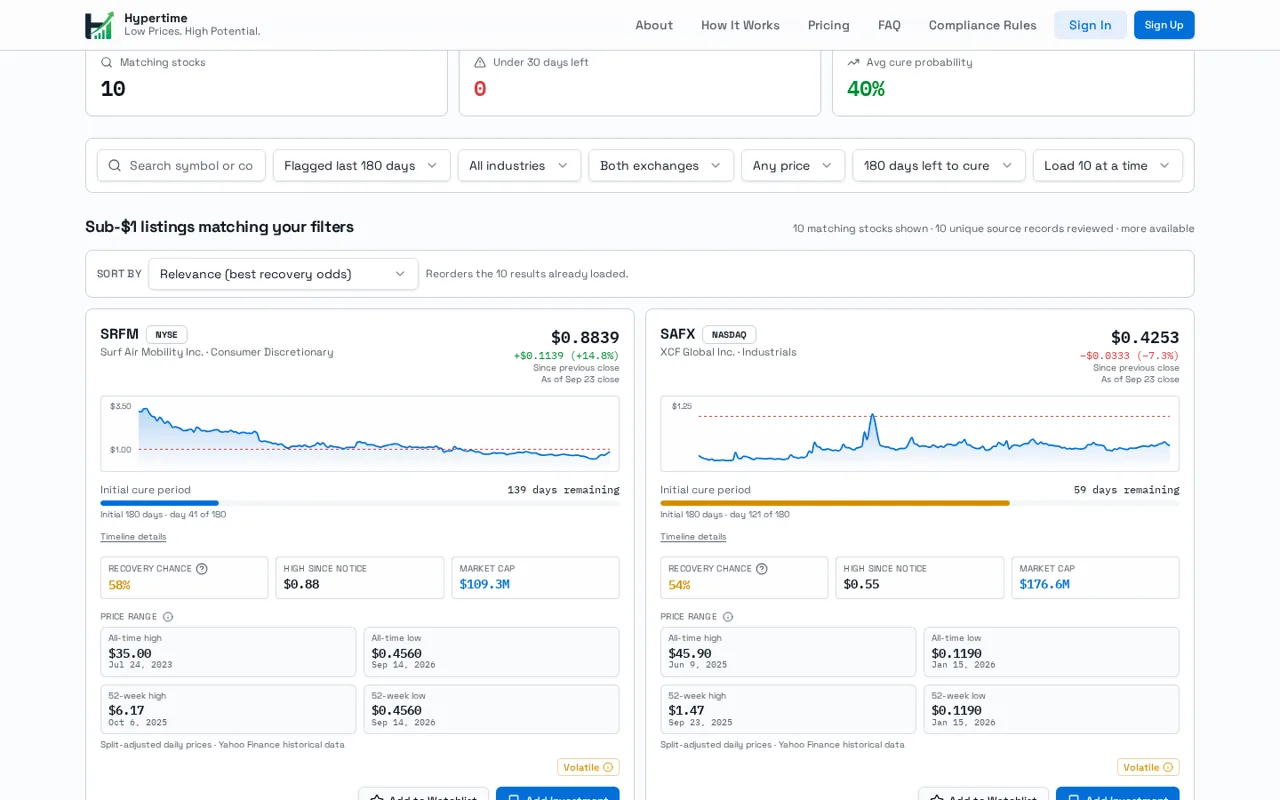Expand the Any price filter
This screenshot has width=1280, height=800.
click(793, 165)
